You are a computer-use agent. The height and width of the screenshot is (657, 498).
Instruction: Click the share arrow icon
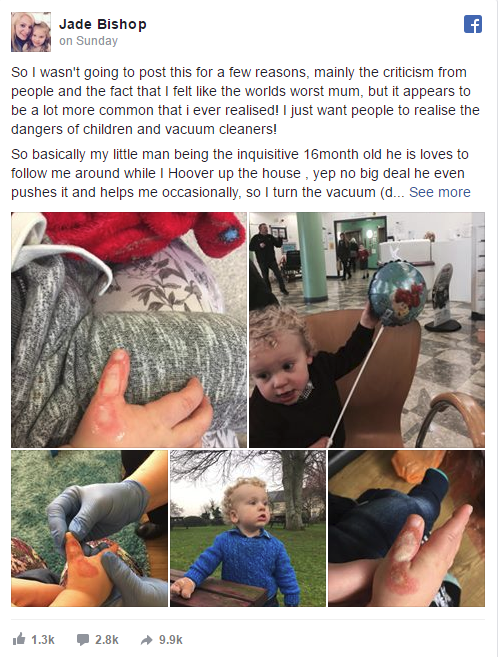point(147,639)
